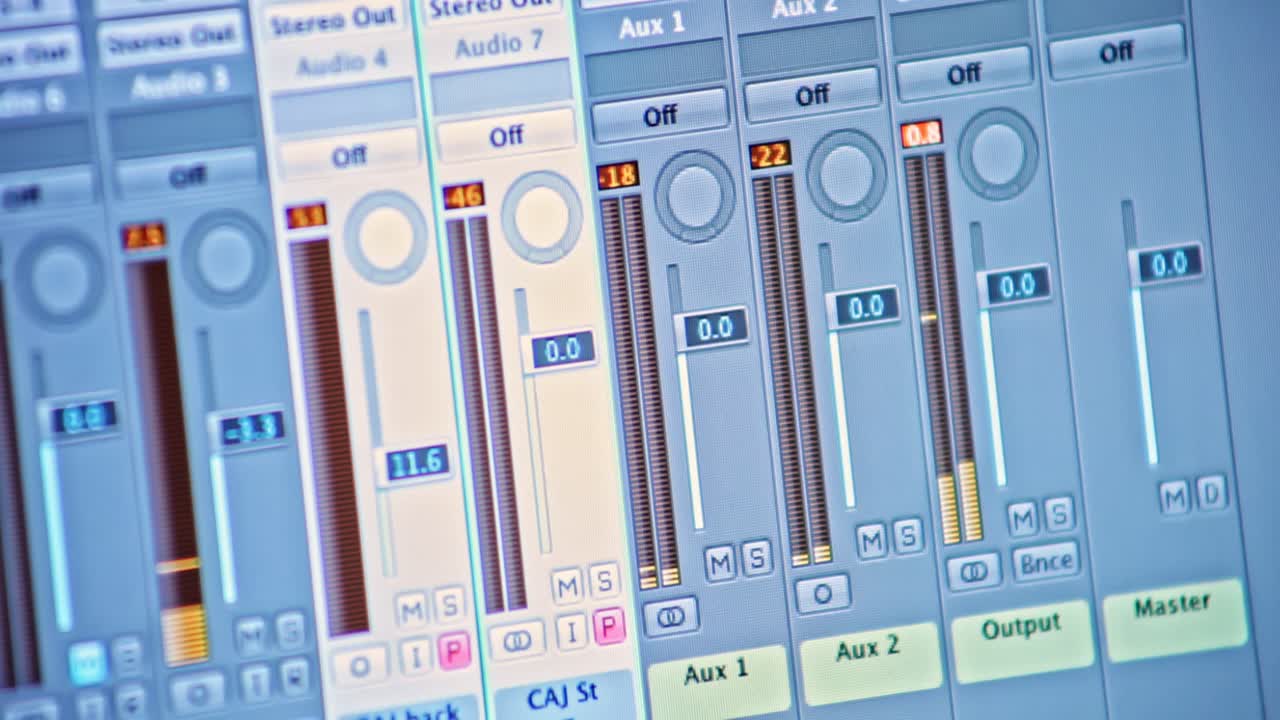Viewport: 1280px width, 720px height.
Task: Click the stereo format icon on CAJ St
Action: point(517,640)
